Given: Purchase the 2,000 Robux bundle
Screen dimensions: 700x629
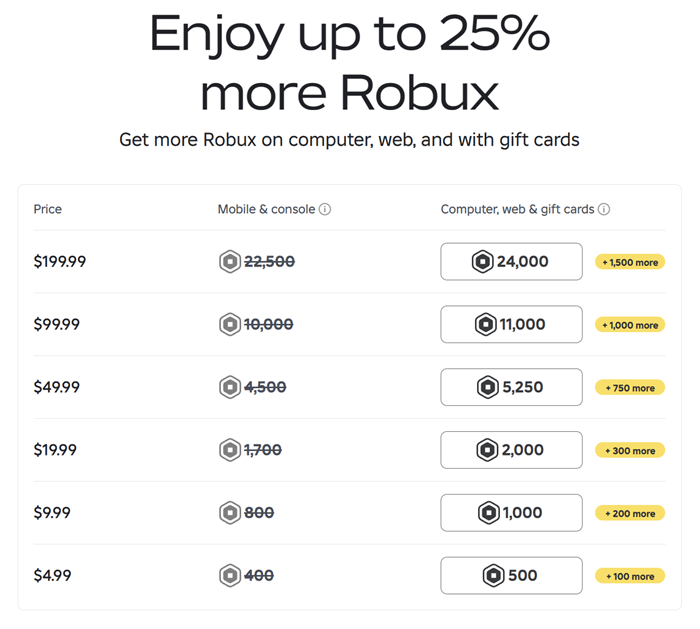Looking at the screenshot, I should point(511,451).
